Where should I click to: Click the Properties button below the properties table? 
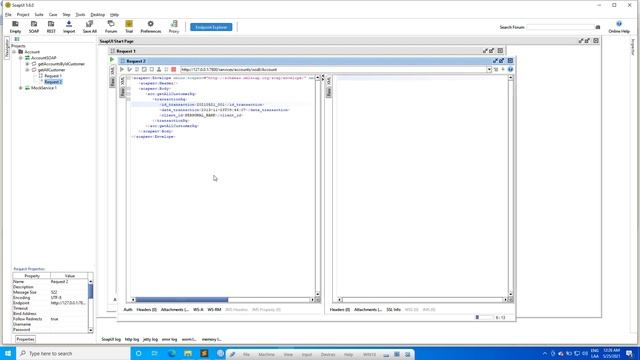25,339
